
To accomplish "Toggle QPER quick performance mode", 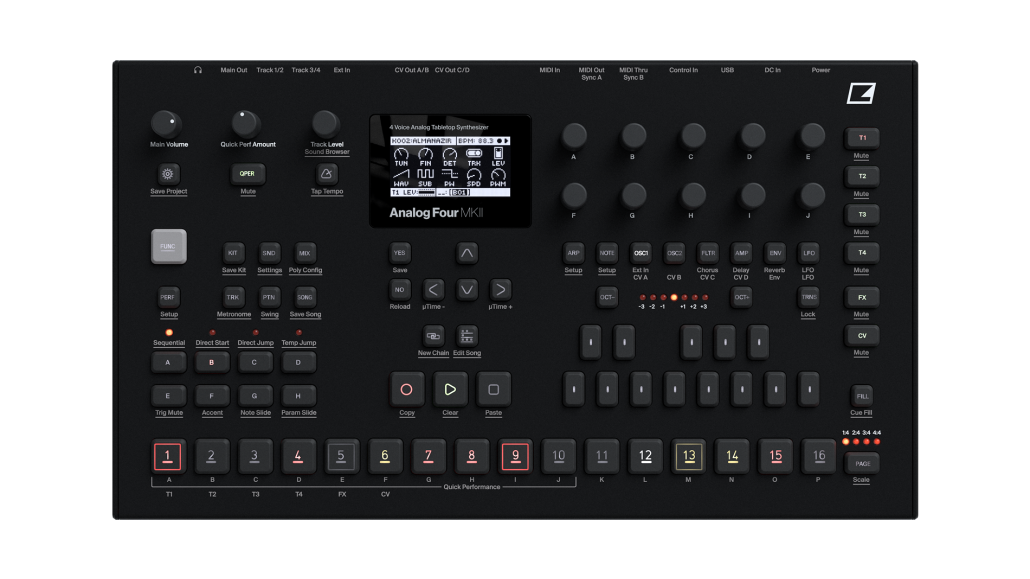I will [247, 174].
